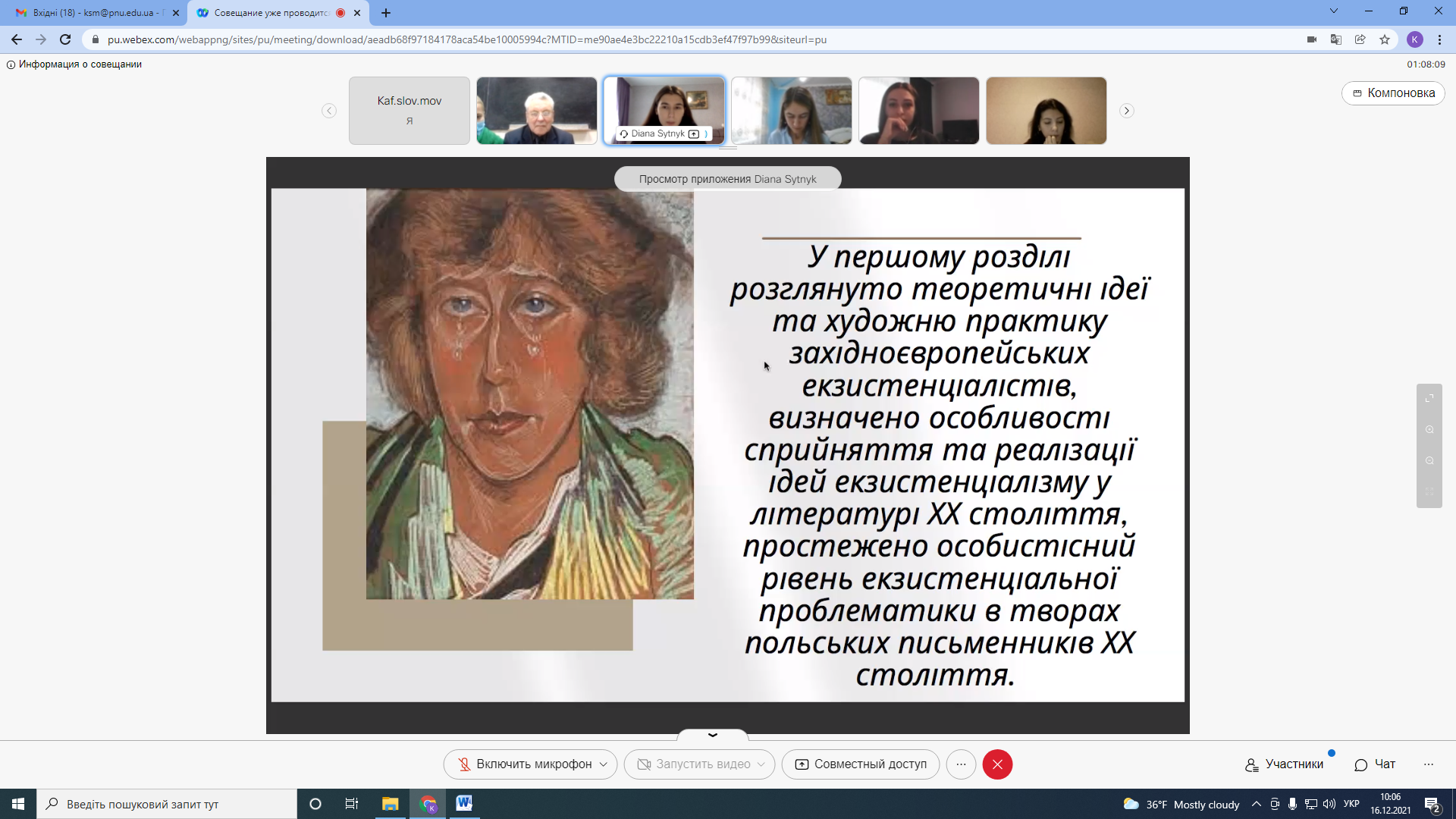Click Совместный доступ share button
The width and height of the screenshot is (1456, 819).
tap(861, 764)
